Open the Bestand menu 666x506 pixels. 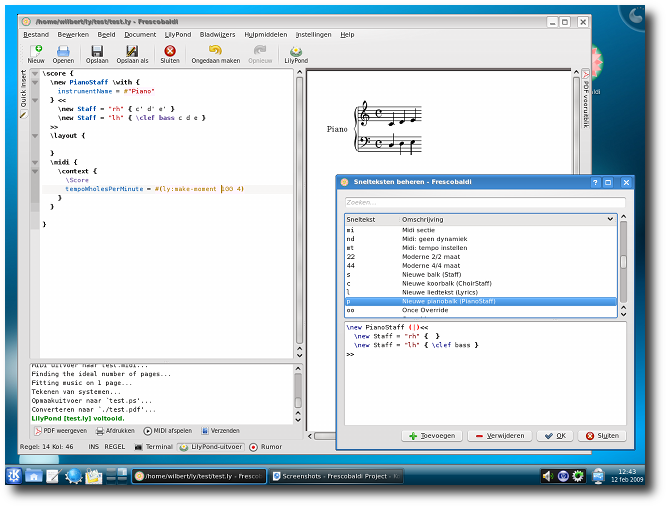click(36, 35)
